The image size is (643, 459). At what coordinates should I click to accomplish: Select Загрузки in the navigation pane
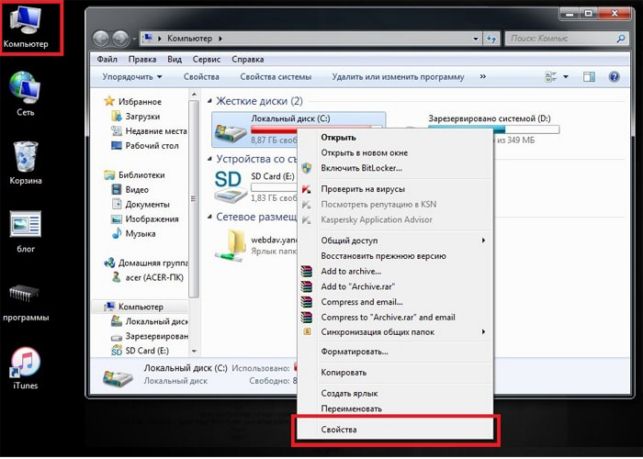(x=142, y=116)
